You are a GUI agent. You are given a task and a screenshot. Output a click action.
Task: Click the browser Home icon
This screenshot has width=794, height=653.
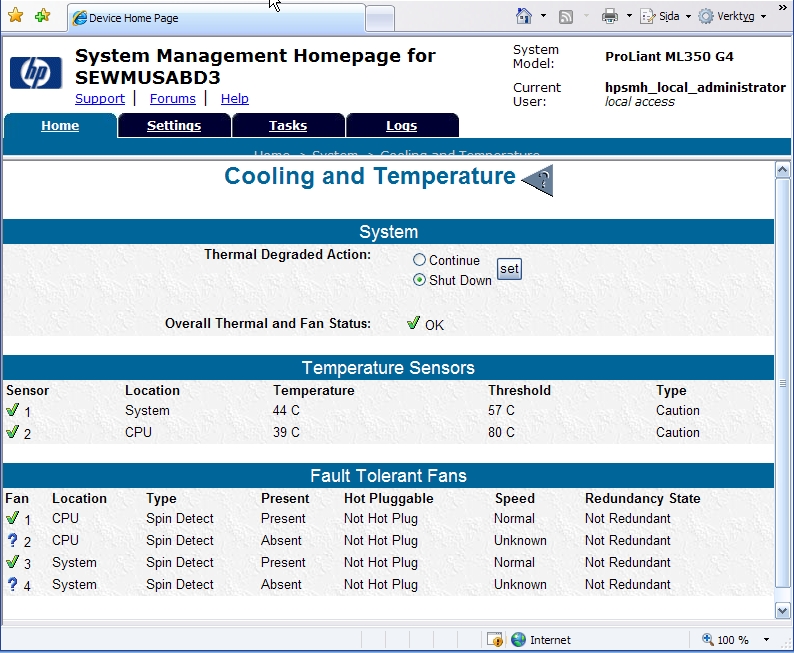tap(524, 16)
